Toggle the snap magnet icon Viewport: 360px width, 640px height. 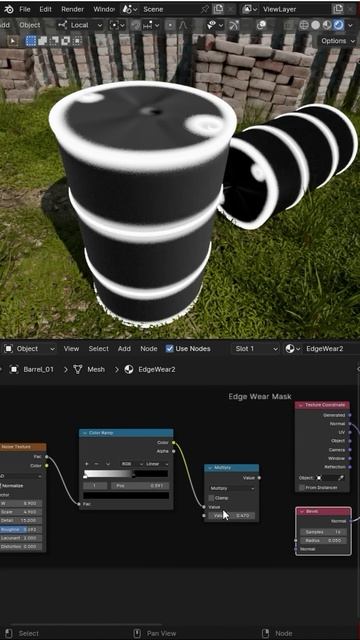click(136, 25)
